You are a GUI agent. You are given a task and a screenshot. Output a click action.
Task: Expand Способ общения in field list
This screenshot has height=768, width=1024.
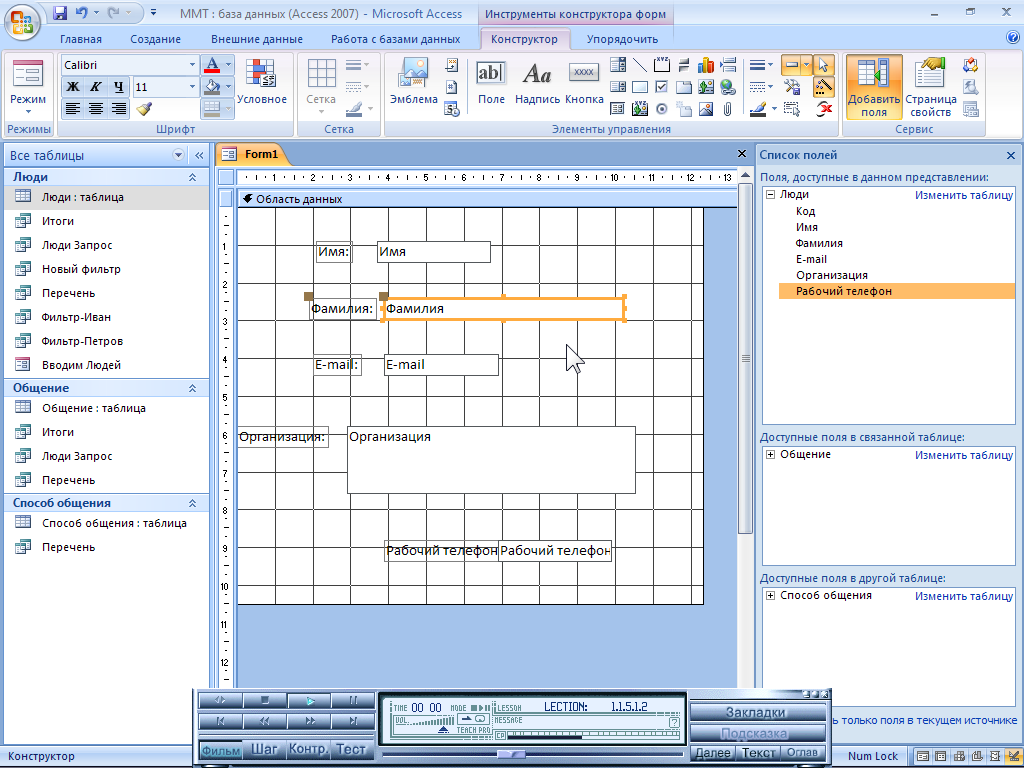(x=771, y=596)
